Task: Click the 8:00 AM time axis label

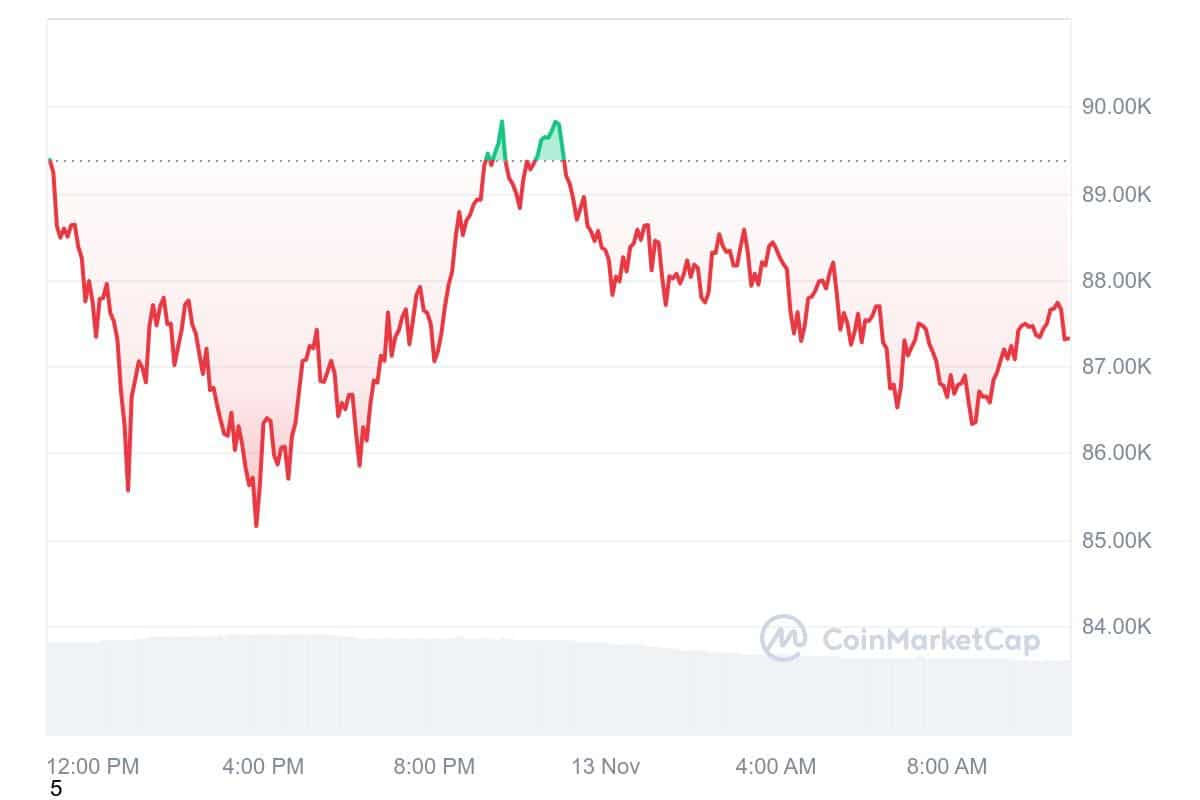Action: pos(946,767)
